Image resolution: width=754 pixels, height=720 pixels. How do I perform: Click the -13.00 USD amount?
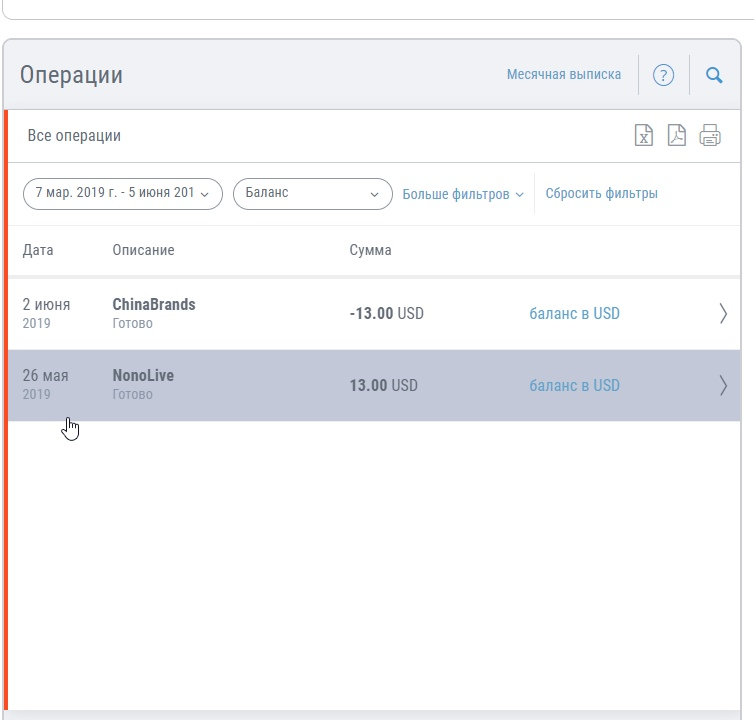[x=386, y=313]
